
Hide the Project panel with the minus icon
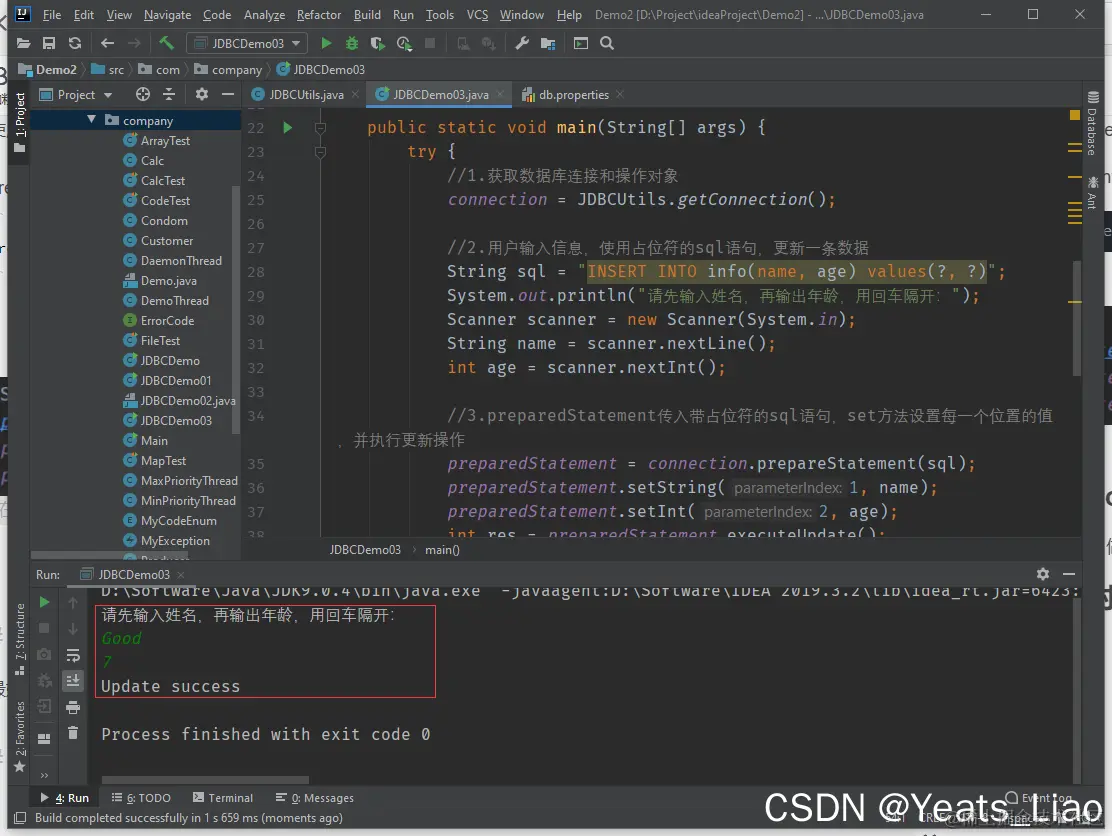point(228,94)
